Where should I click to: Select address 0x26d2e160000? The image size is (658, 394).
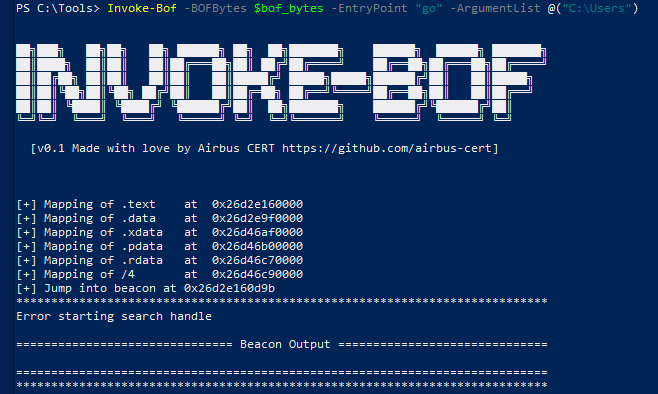pos(257,204)
